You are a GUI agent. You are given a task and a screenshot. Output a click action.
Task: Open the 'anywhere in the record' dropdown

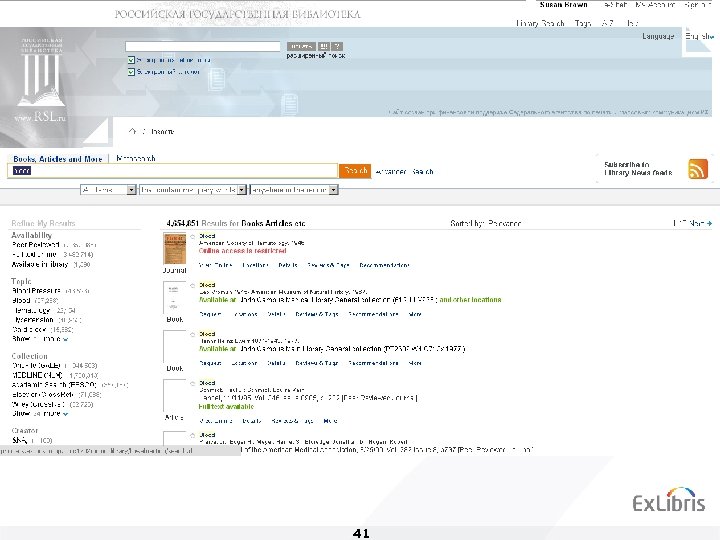pos(294,190)
